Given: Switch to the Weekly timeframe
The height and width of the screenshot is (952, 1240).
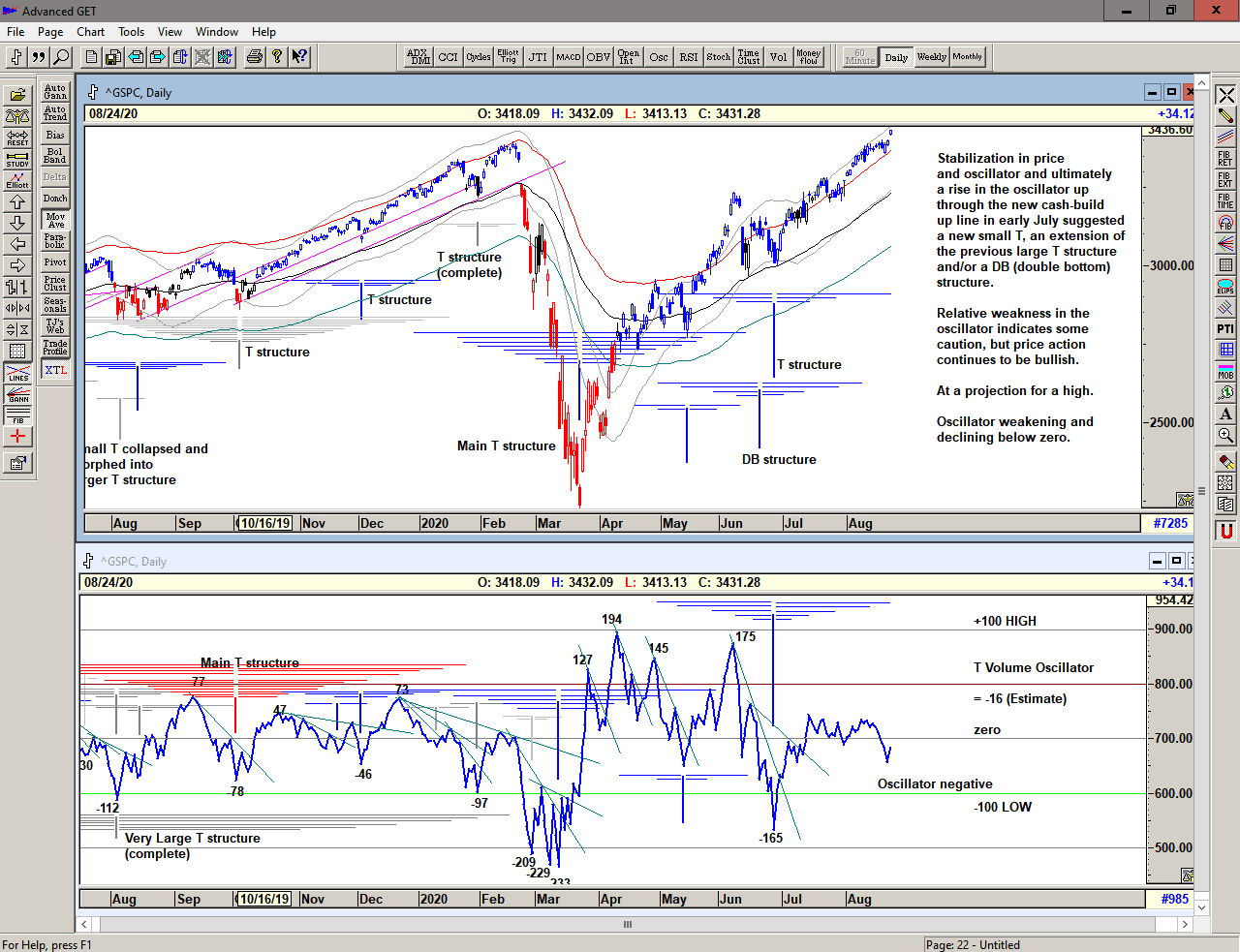Looking at the screenshot, I should point(931,57).
